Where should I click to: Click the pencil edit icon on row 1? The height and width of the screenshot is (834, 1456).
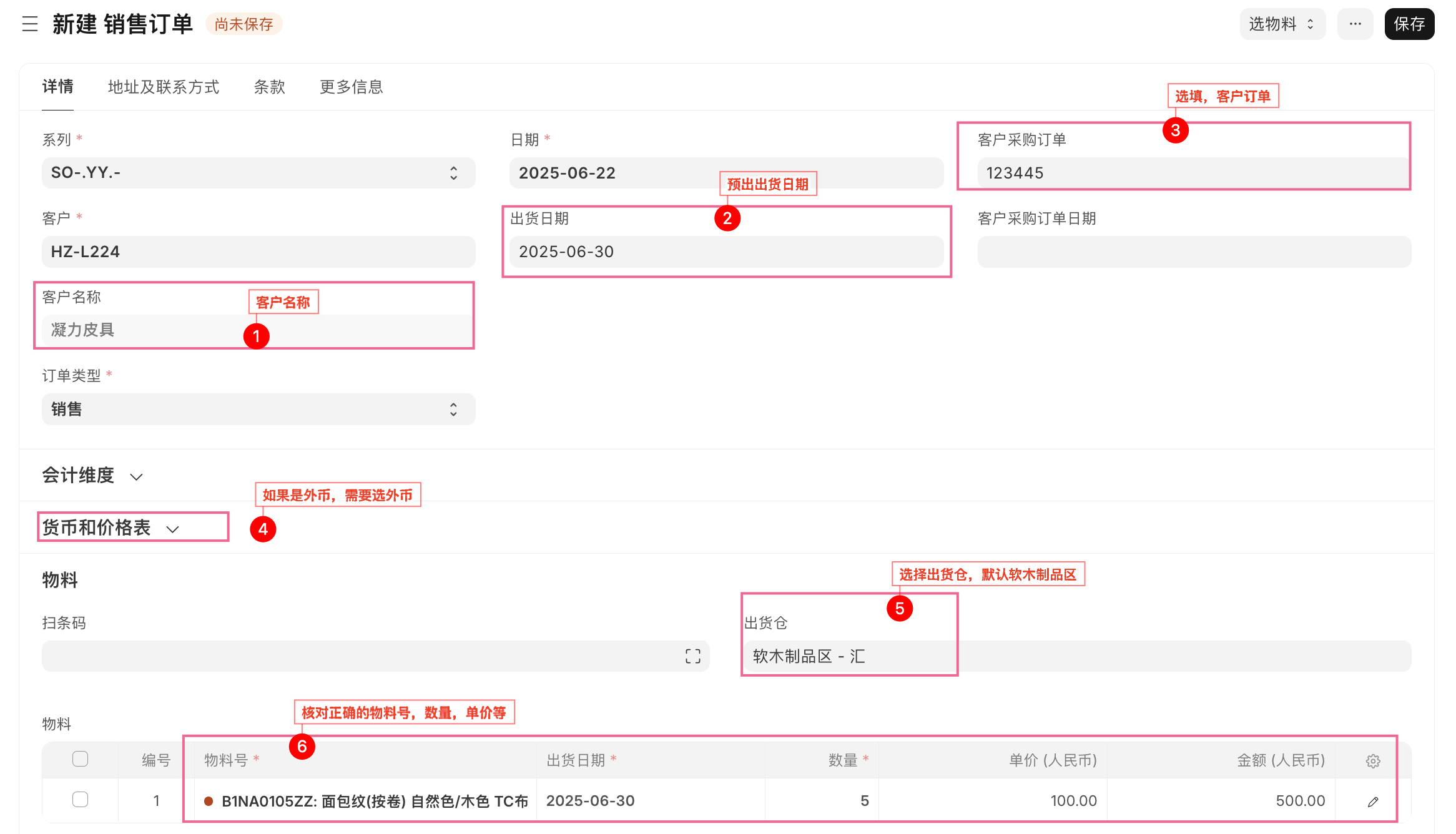coord(1372,802)
